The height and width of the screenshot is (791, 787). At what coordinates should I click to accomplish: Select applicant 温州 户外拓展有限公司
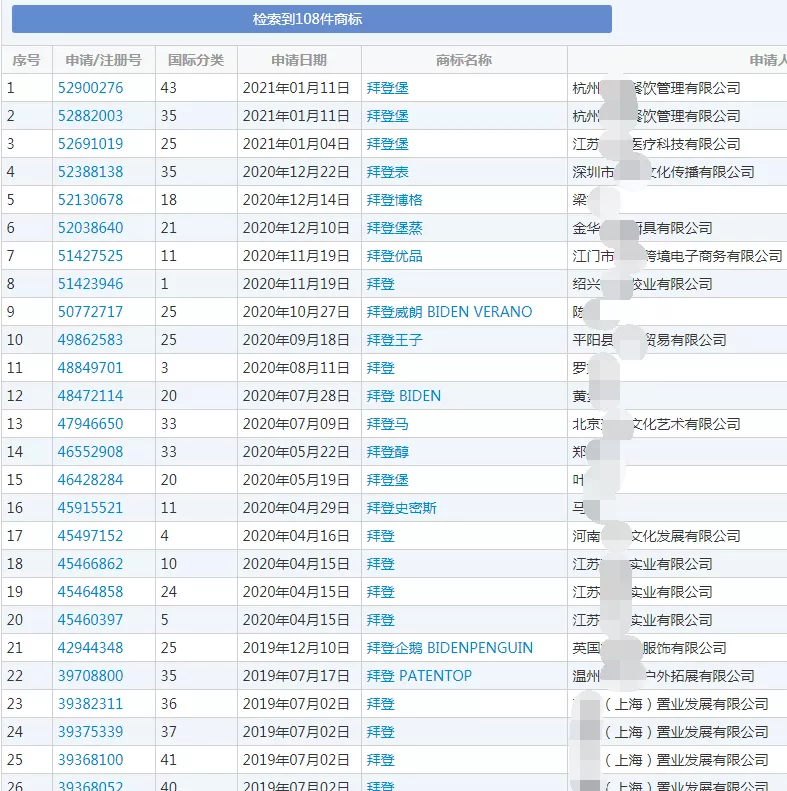point(663,676)
